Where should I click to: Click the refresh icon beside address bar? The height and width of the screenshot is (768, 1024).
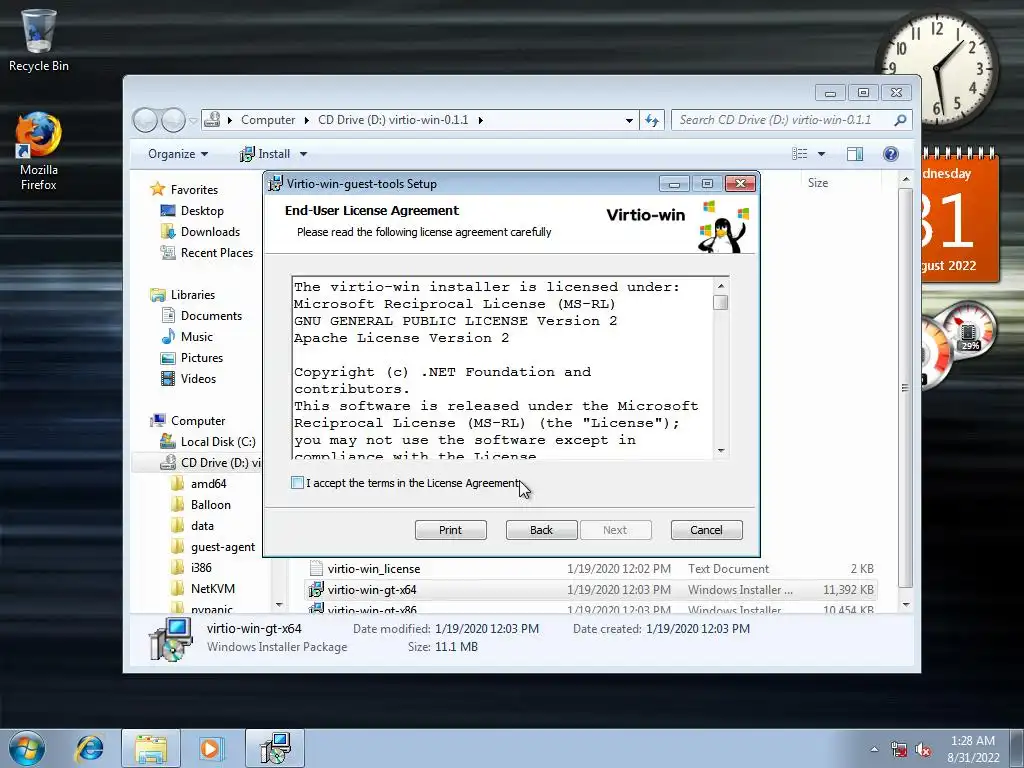[x=652, y=120]
